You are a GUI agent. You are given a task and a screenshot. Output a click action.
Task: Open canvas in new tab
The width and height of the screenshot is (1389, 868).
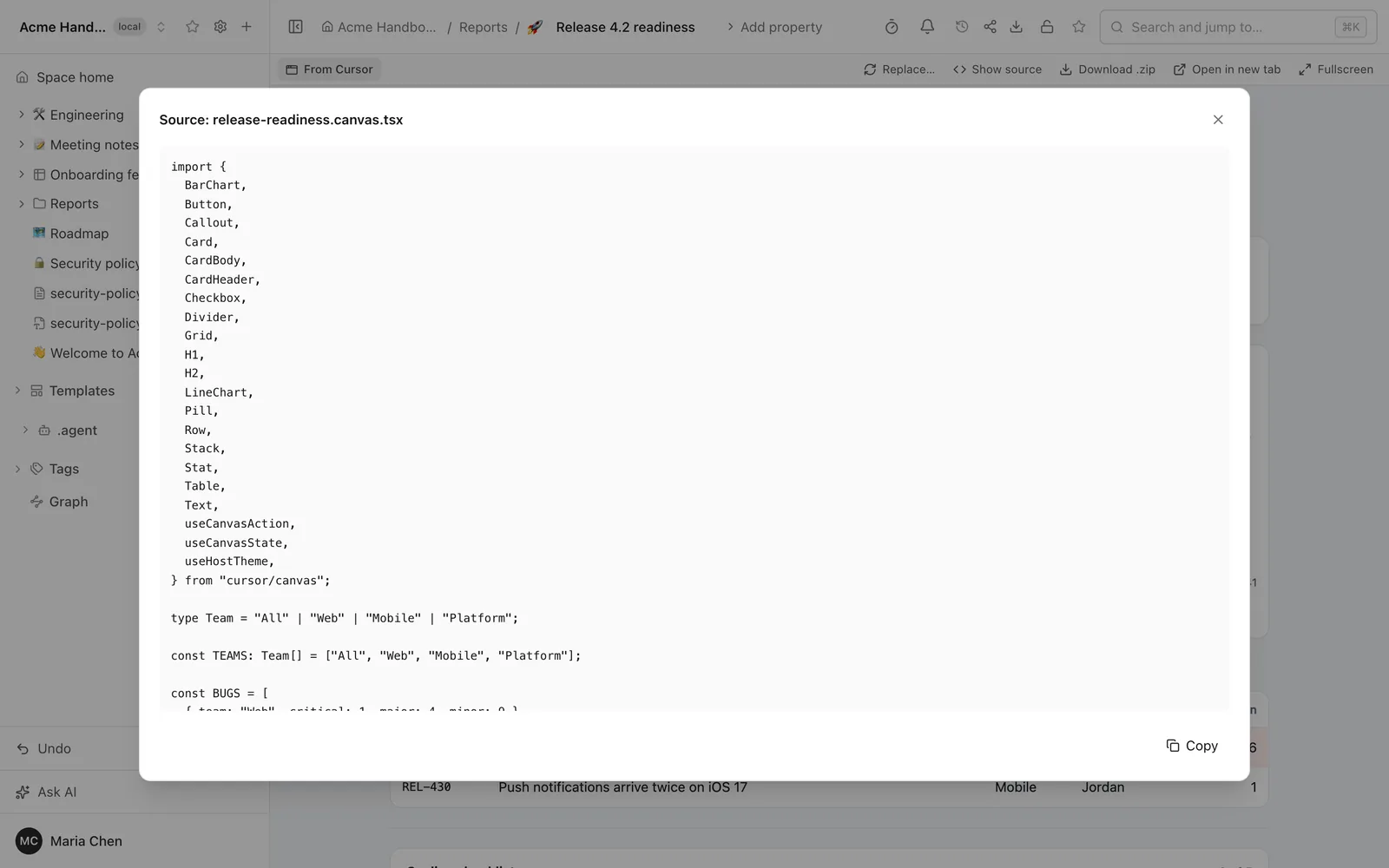coord(1227,69)
